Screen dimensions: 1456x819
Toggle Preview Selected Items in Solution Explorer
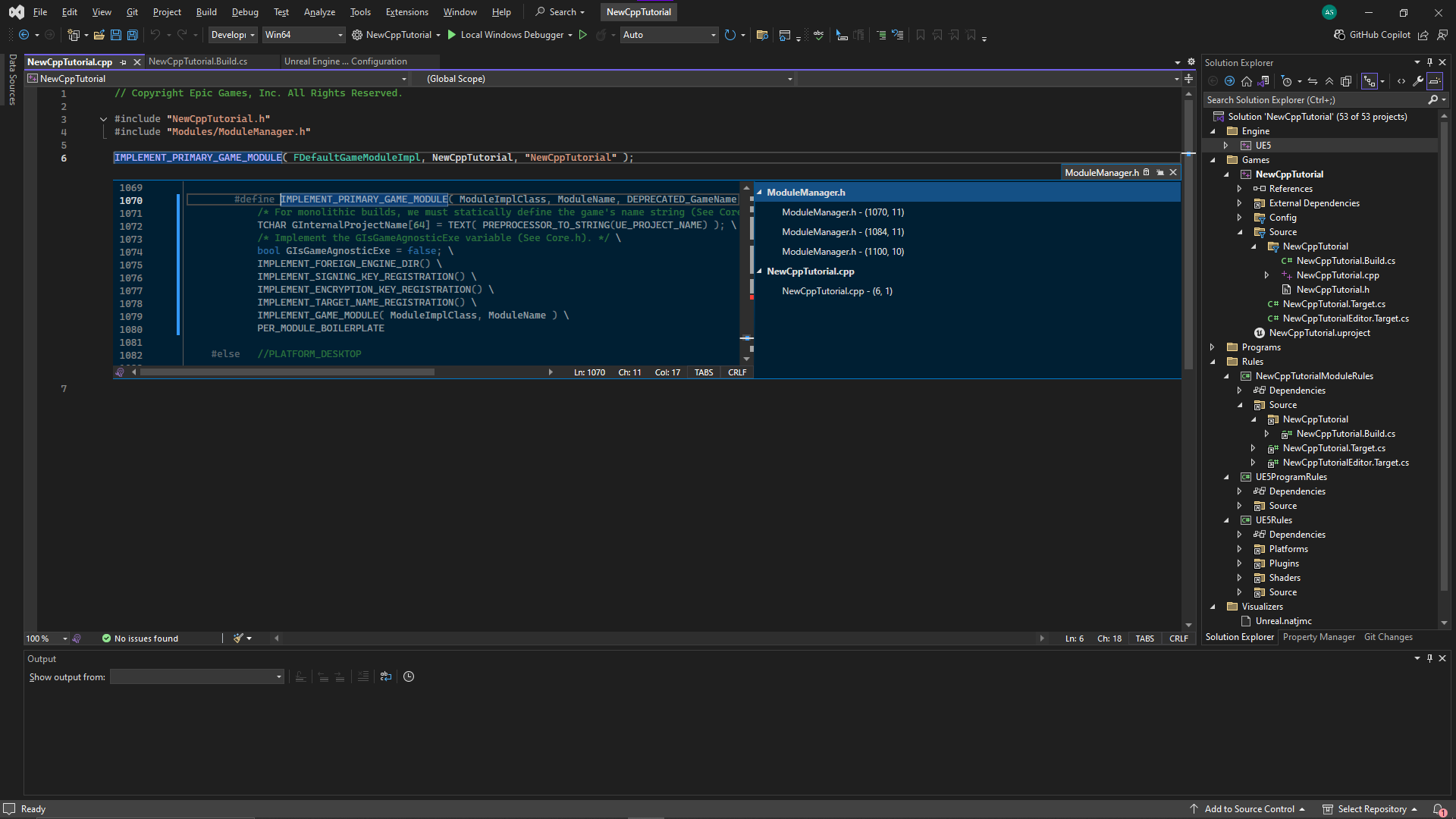1435,81
